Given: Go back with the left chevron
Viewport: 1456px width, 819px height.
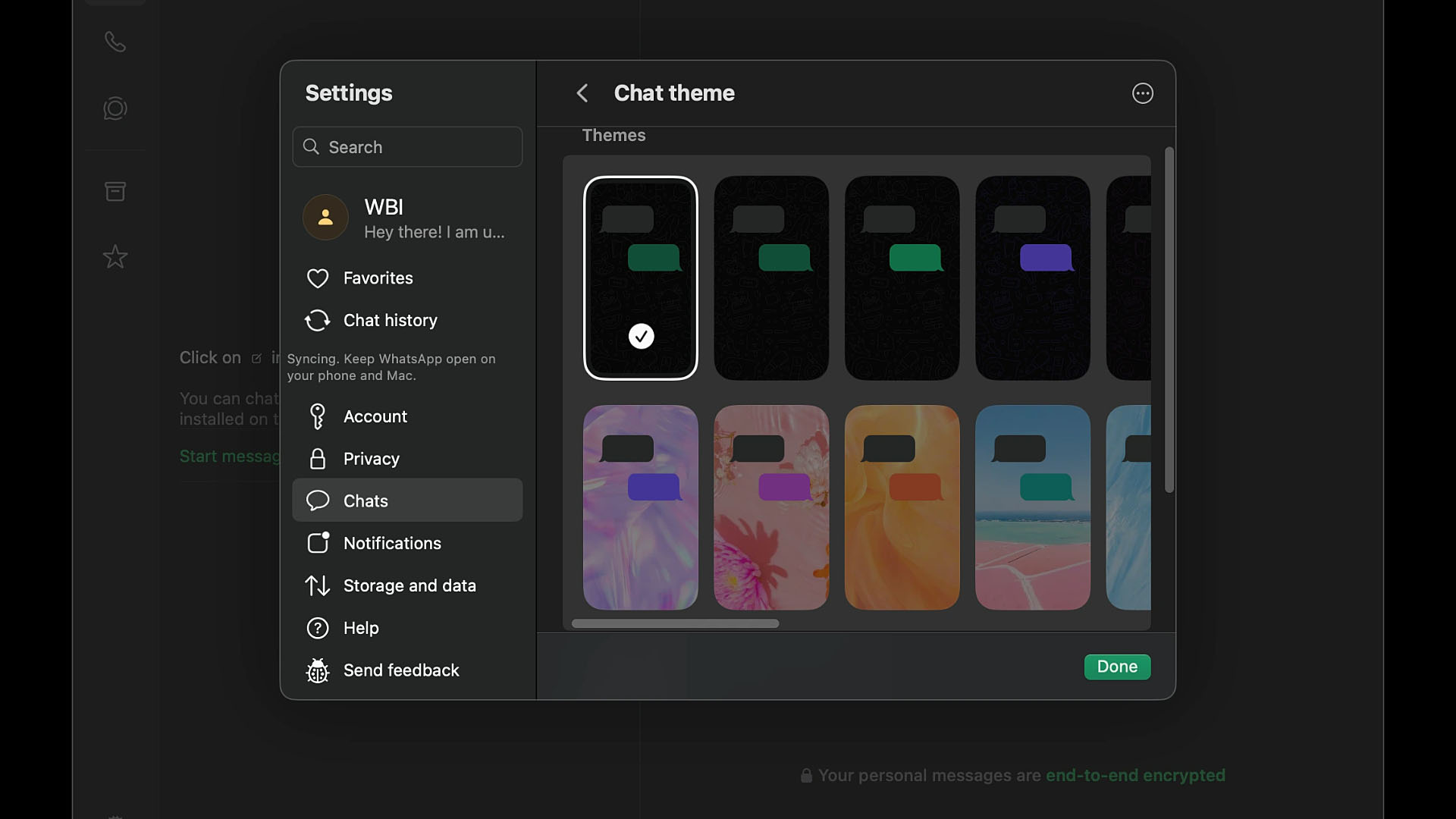Looking at the screenshot, I should 582,93.
